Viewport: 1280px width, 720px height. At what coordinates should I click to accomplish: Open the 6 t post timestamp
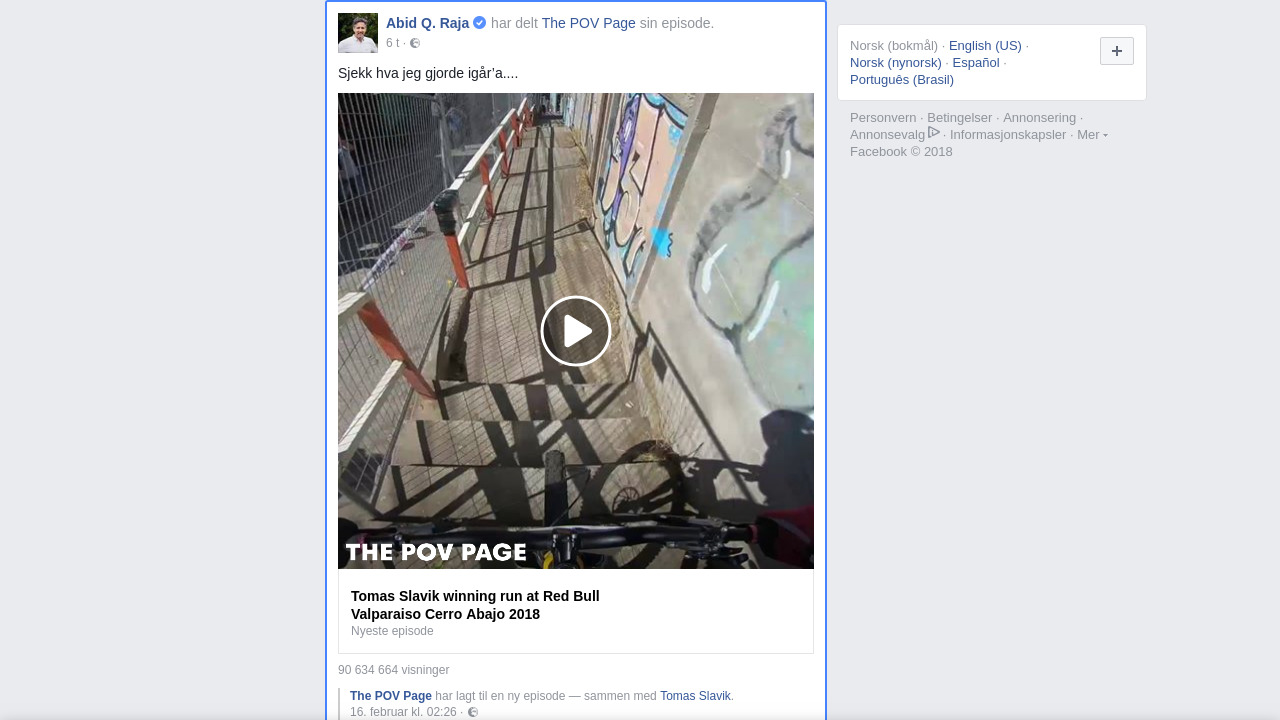[392, 43]
